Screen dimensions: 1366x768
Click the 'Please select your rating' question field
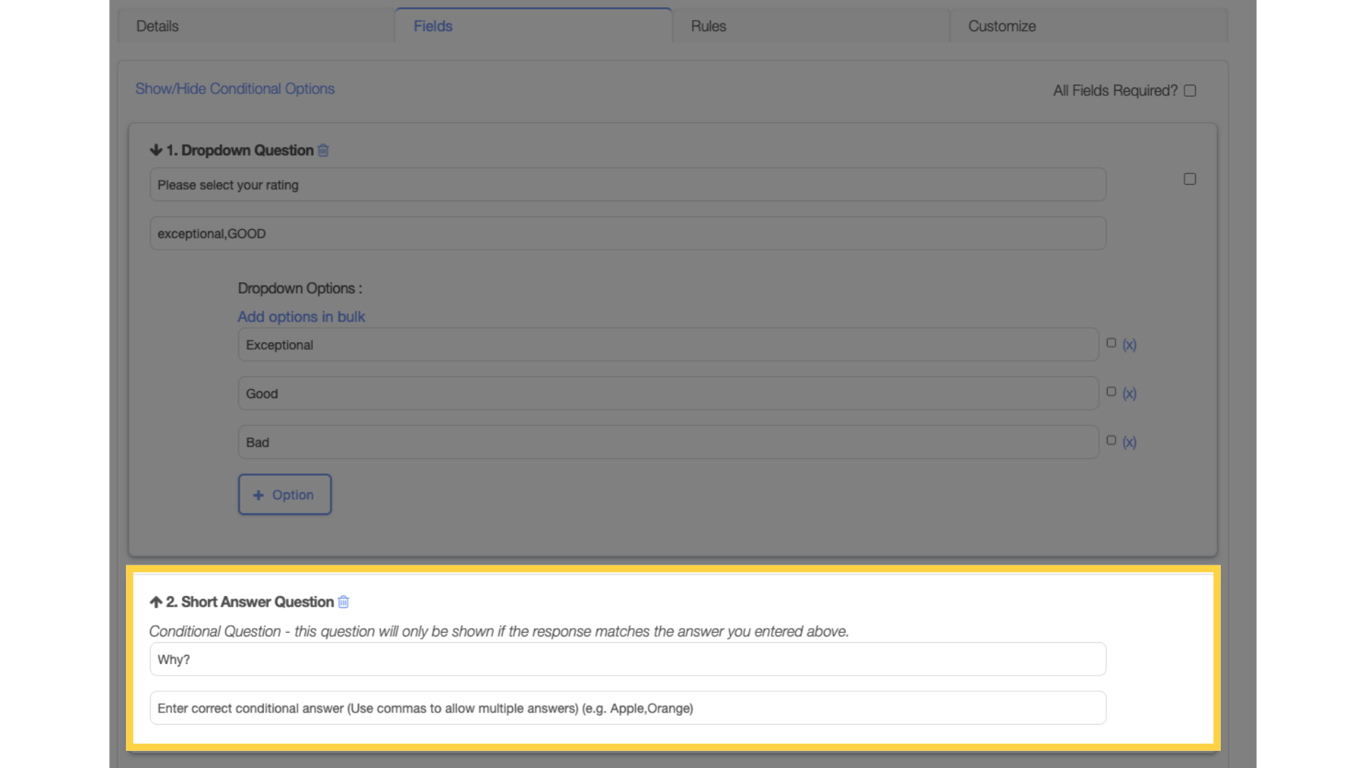tap(627, 184)
